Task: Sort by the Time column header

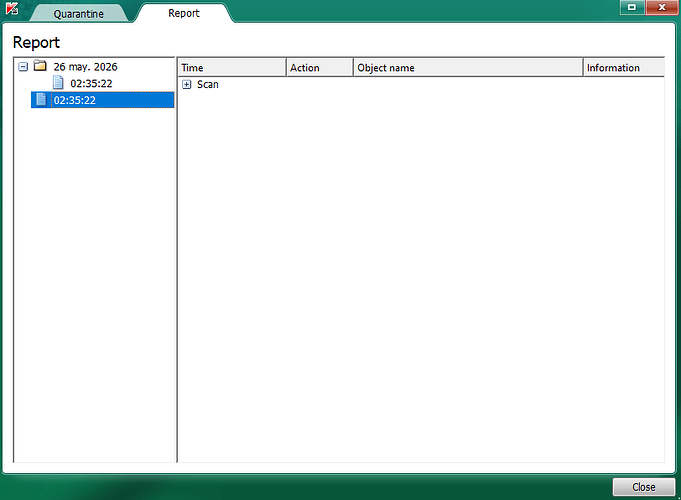Action: [232, 68]
